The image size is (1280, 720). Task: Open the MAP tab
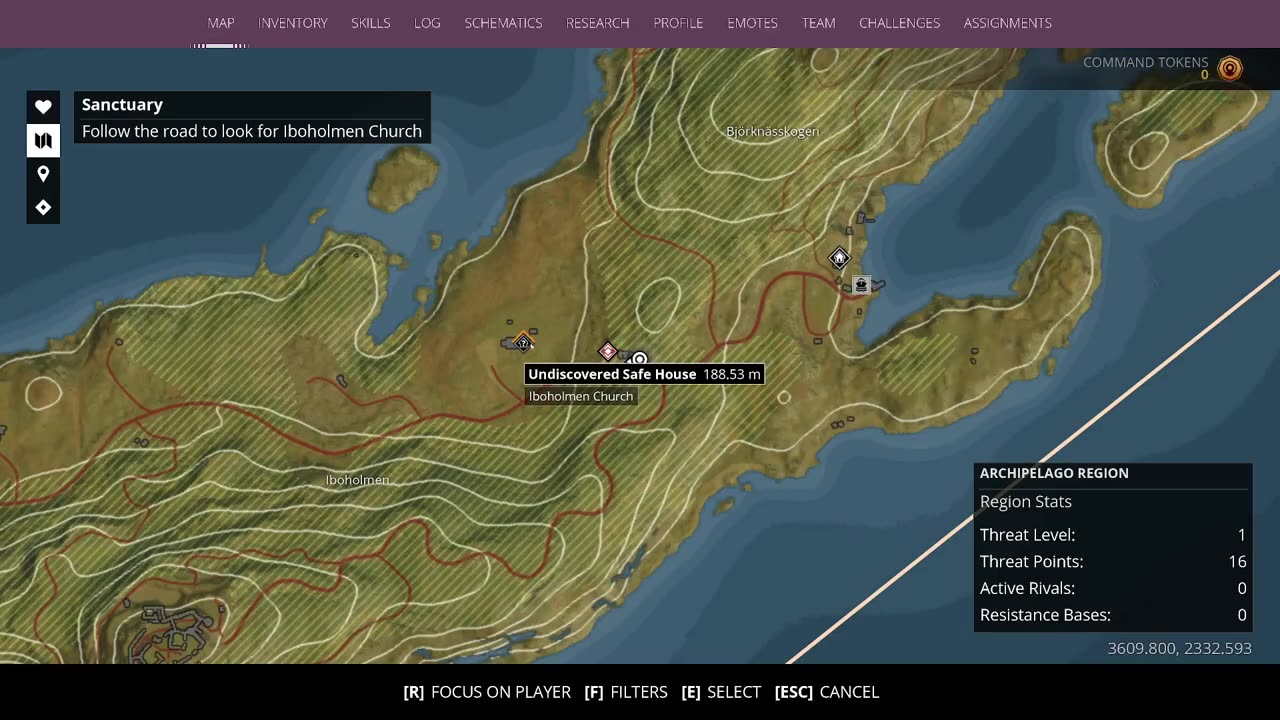click(x=221, y=23)
